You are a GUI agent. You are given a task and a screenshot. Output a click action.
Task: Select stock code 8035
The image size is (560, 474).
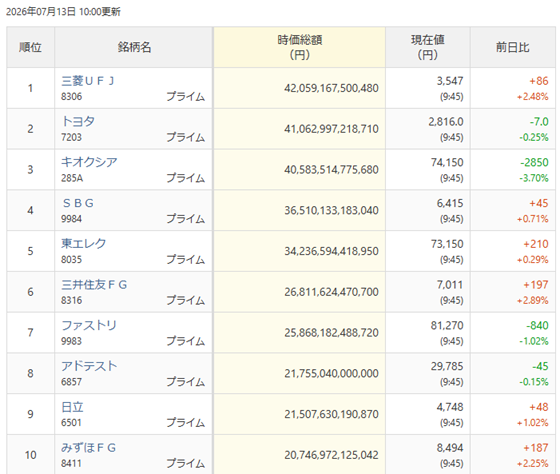[71, 259]
